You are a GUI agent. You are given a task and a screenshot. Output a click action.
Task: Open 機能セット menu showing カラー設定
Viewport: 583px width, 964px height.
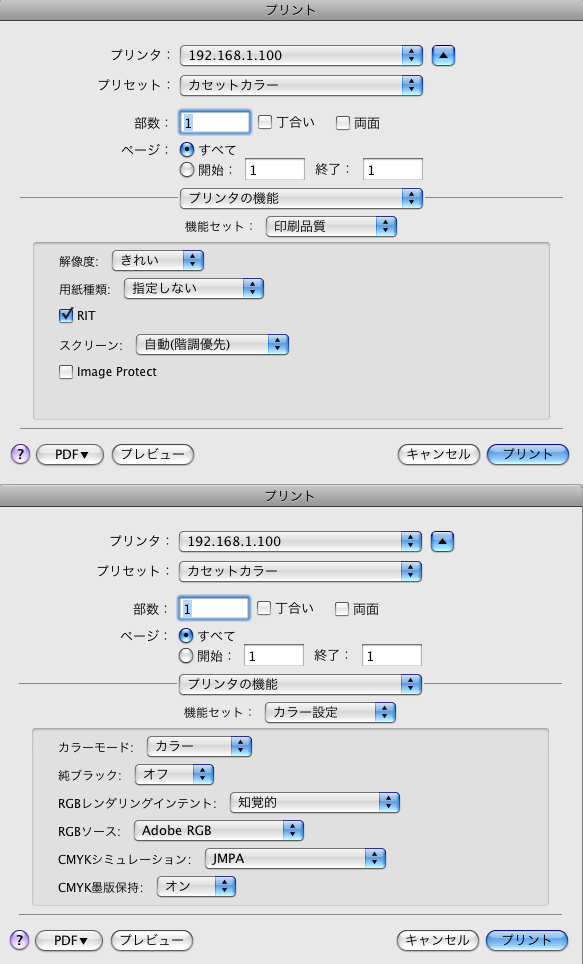pyautogui.click(x=330, y=712)
